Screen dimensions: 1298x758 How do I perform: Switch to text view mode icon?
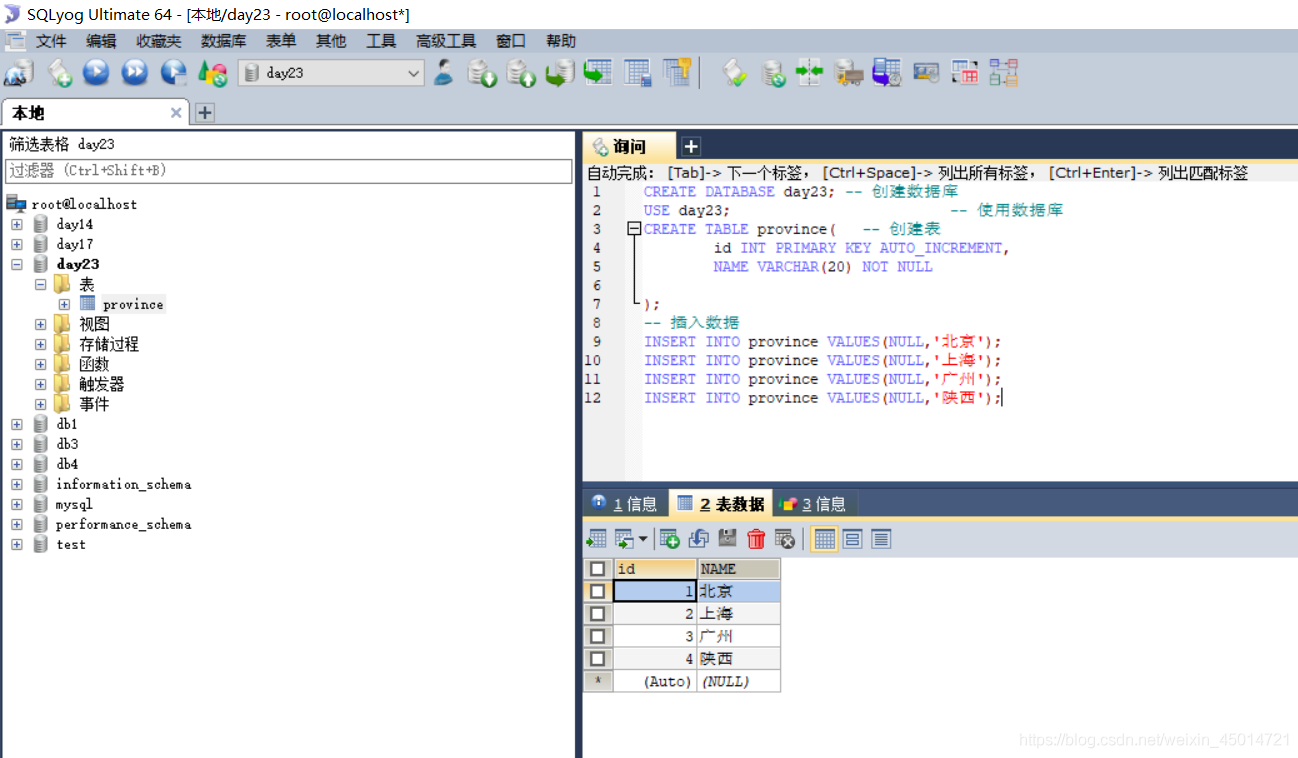881,539
